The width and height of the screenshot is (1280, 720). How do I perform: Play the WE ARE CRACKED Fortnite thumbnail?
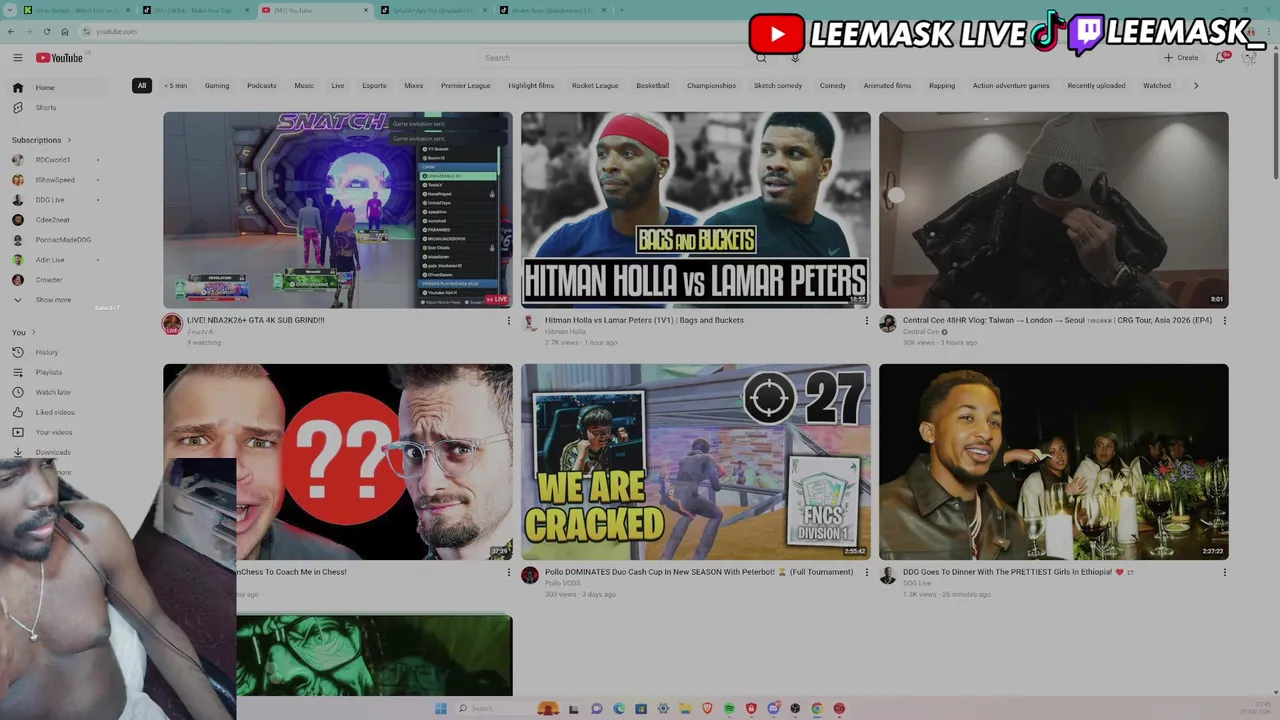[x=696, y=462]
